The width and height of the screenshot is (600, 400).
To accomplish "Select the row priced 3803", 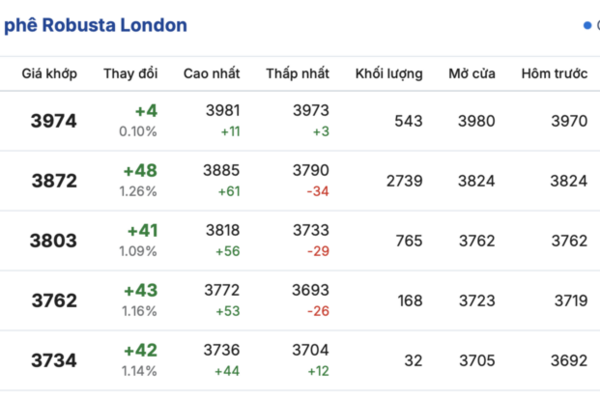I will coord(54,241).
